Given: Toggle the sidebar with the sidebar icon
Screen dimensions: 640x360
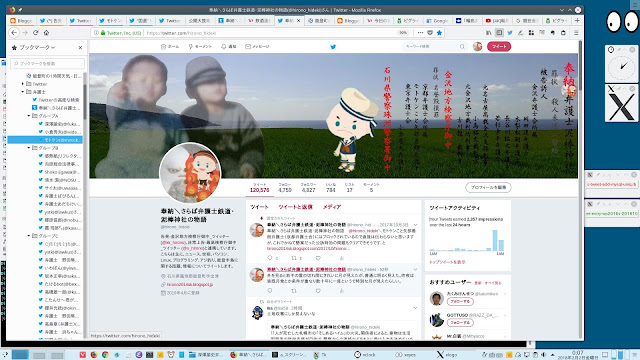Looking at the screenshot, I should 499,33.
